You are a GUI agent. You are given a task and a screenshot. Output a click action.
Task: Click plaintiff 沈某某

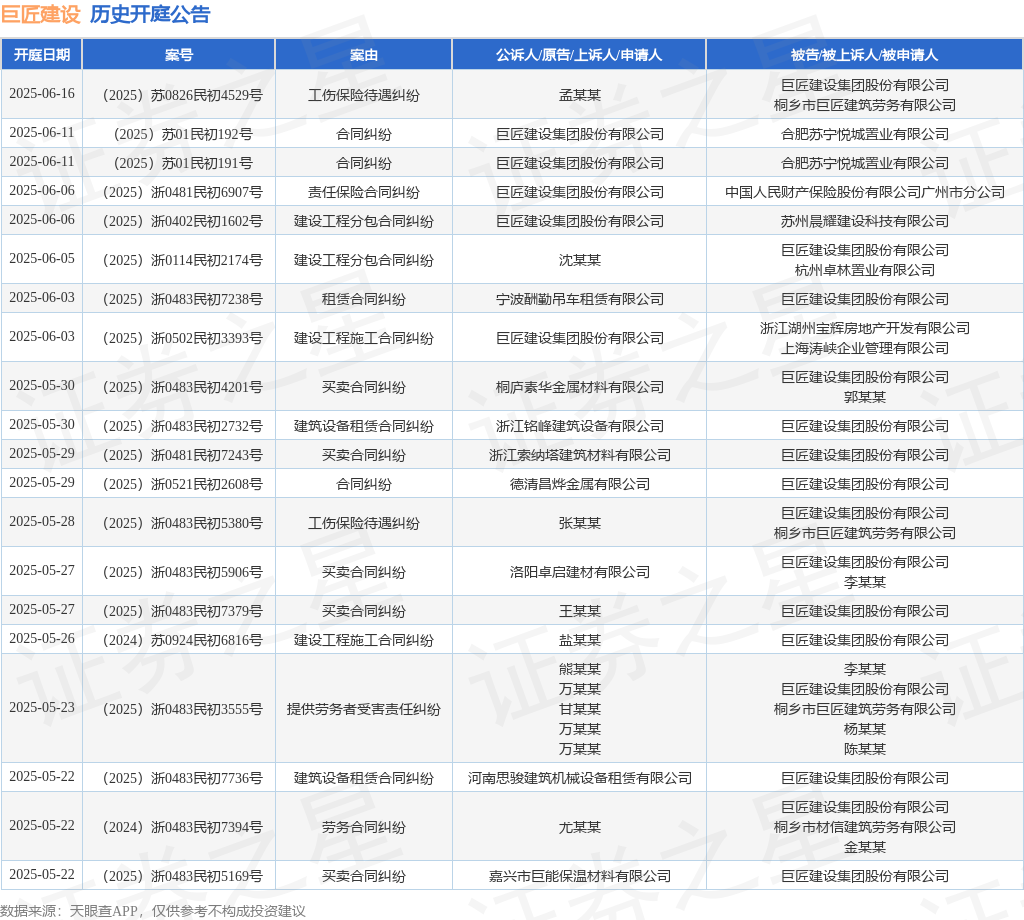tap(579, 261)
